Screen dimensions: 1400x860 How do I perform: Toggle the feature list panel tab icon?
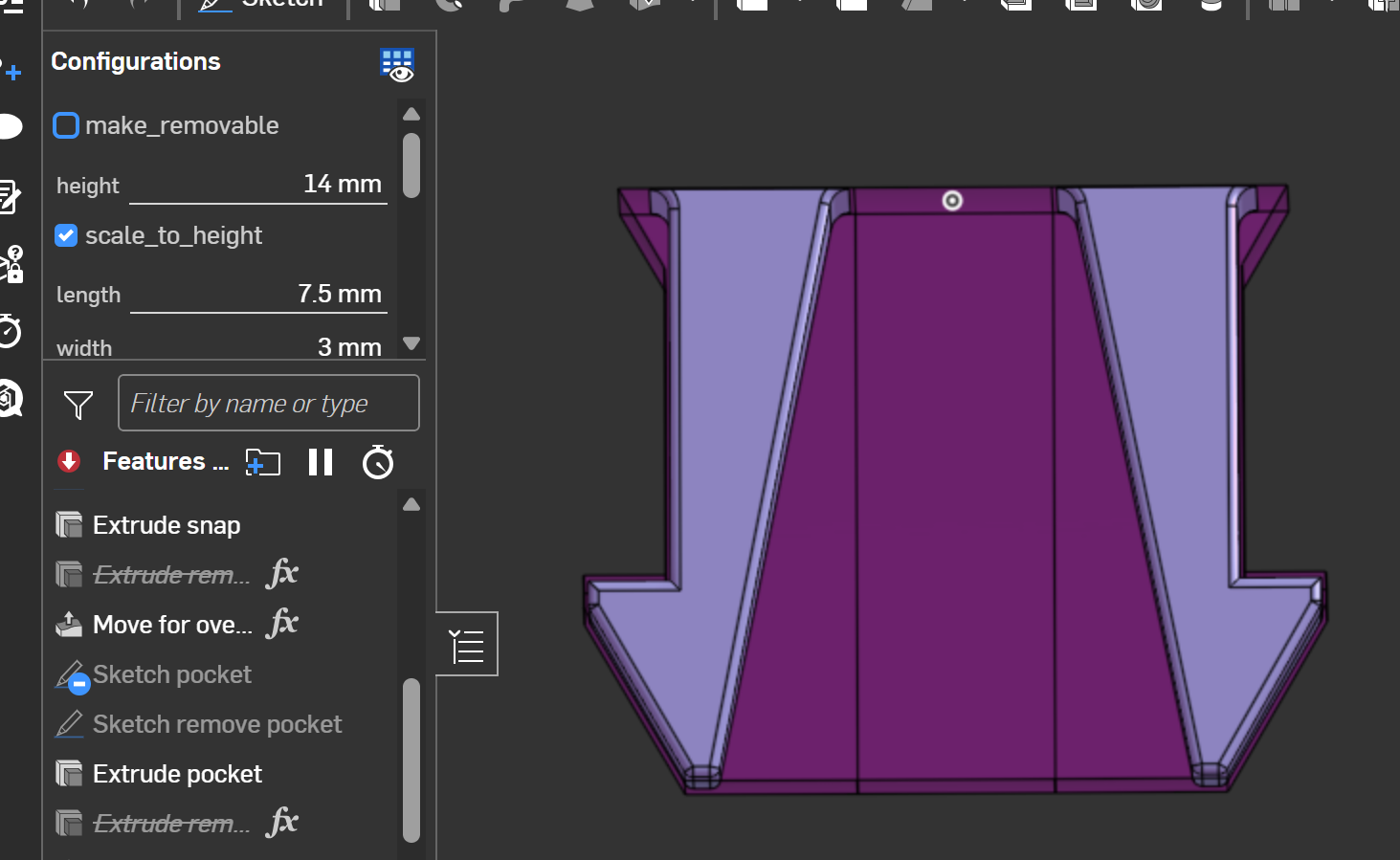tap(467, 645)
